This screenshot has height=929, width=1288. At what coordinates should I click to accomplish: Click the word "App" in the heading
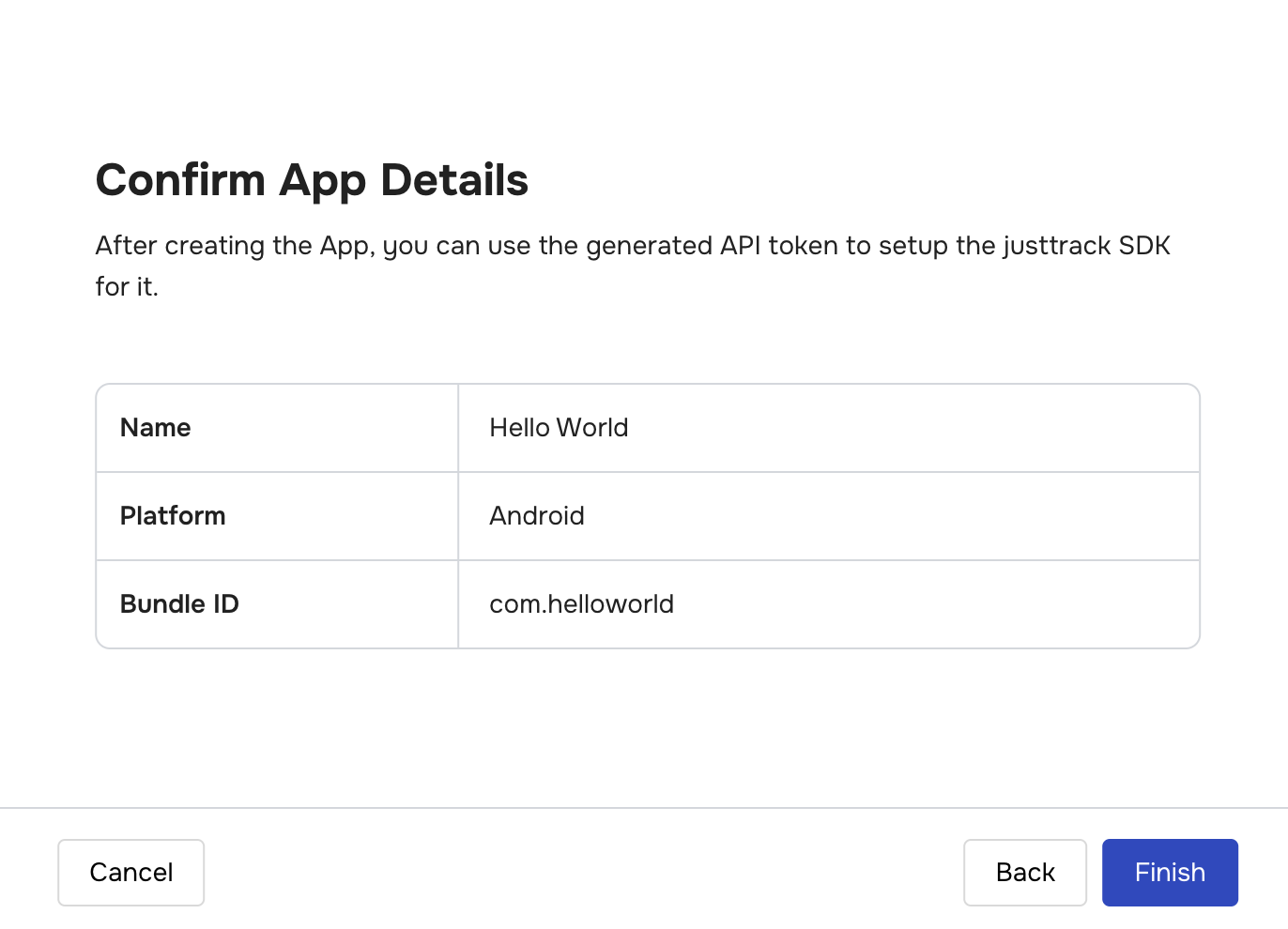pyautogui.click(x=322, y=180)
